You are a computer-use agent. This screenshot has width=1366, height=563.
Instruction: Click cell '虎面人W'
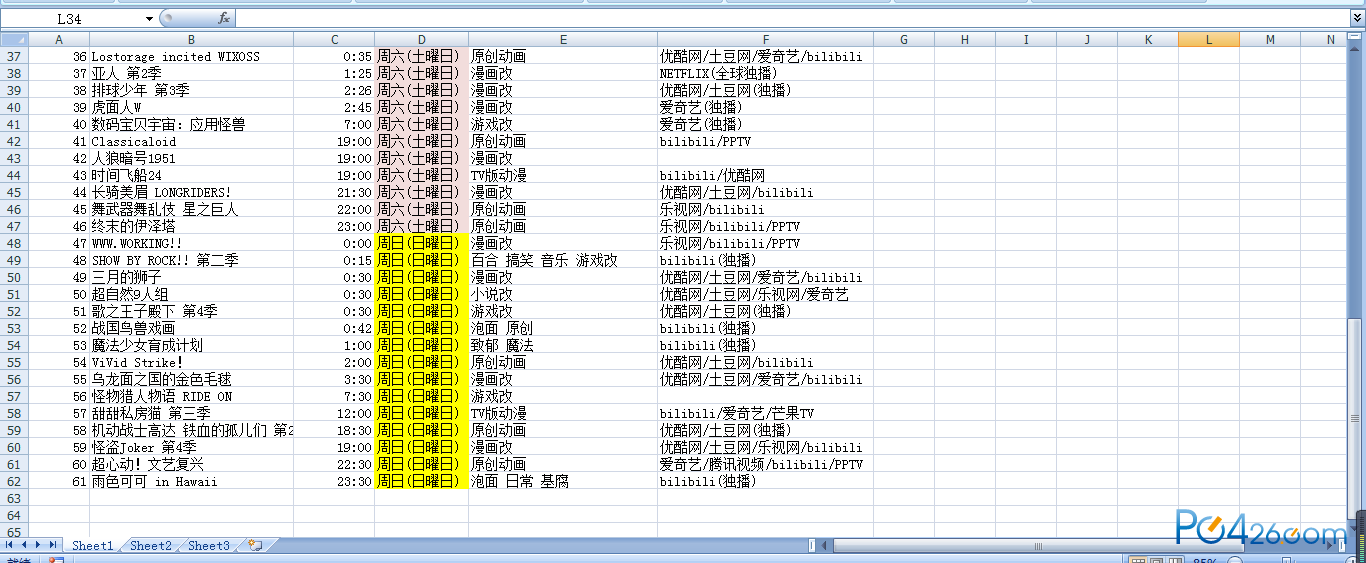(x=192, y=107)
